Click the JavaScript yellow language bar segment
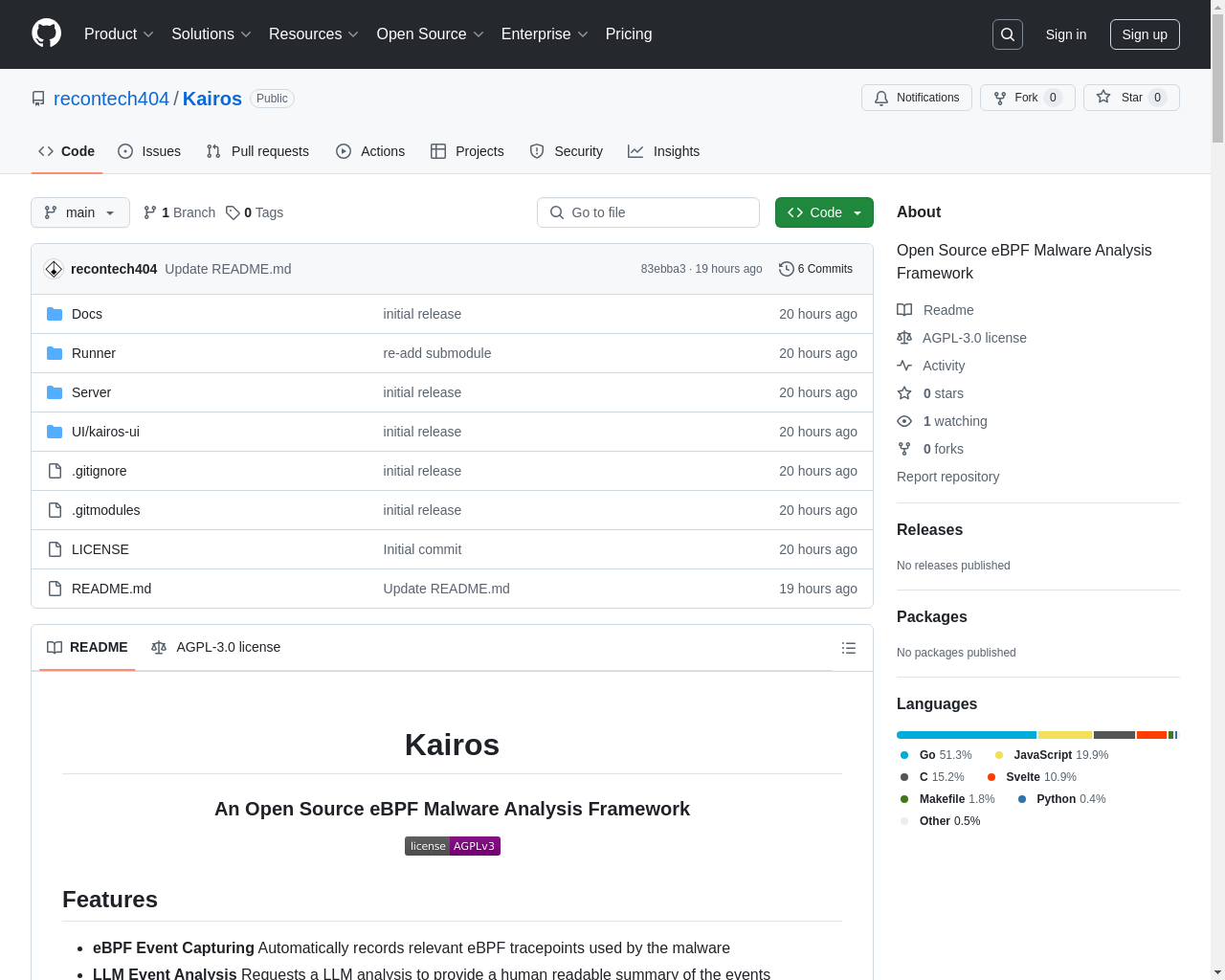Viewport: 1225px width, 980px height. [x=1065, y=735]
